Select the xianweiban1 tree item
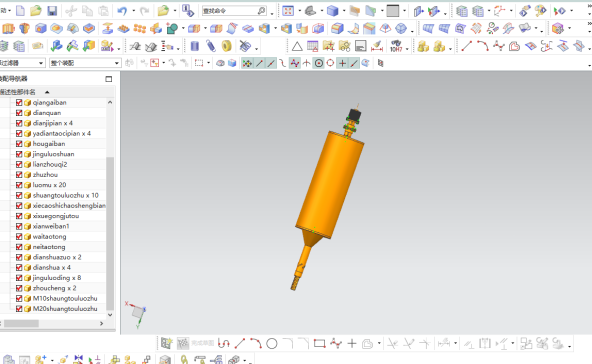 point(51,226)
